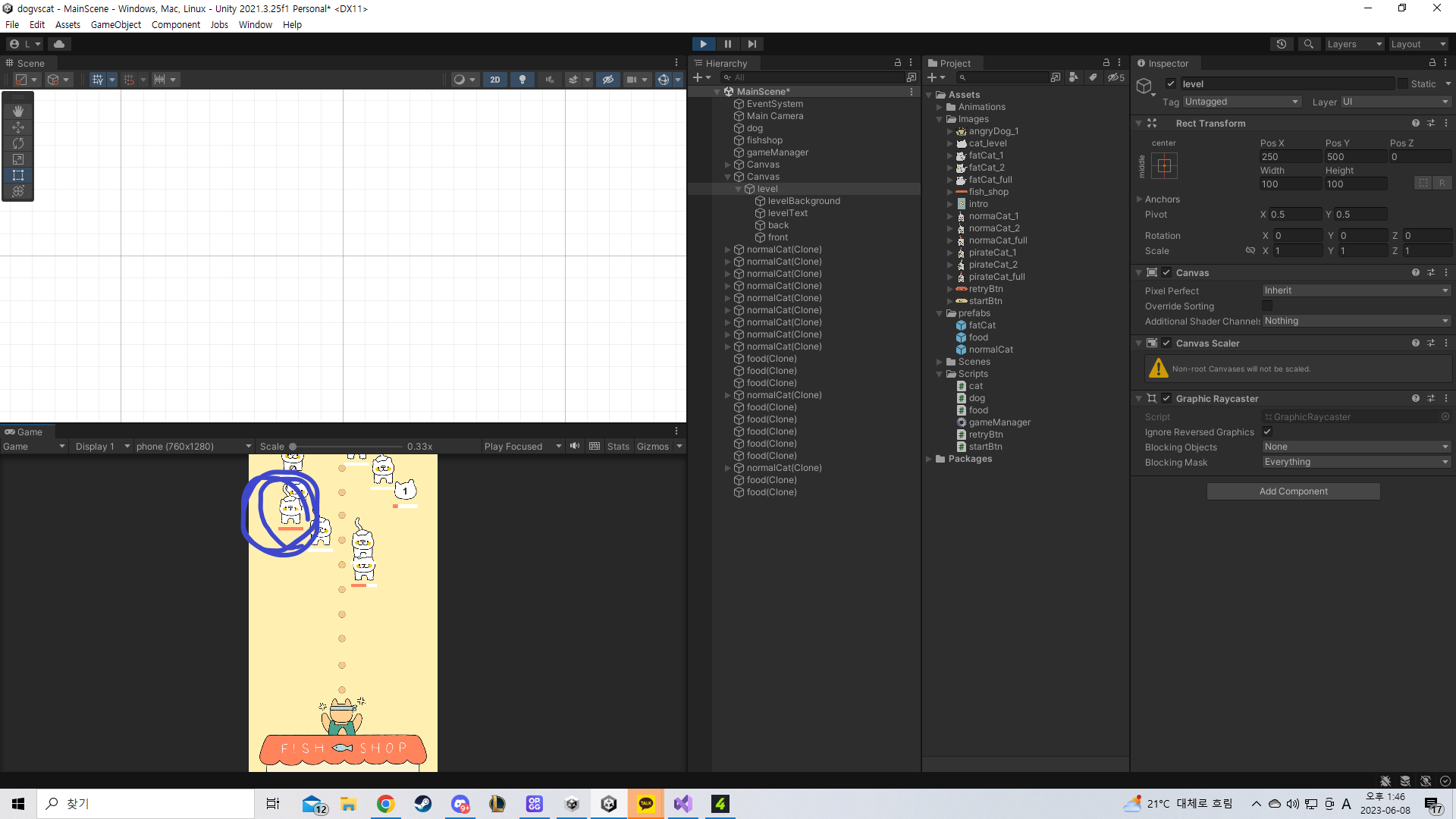Screen dimensions: 1456x819
Task: Toggle Override Sorting checkbox
Action: (1267, 306)
